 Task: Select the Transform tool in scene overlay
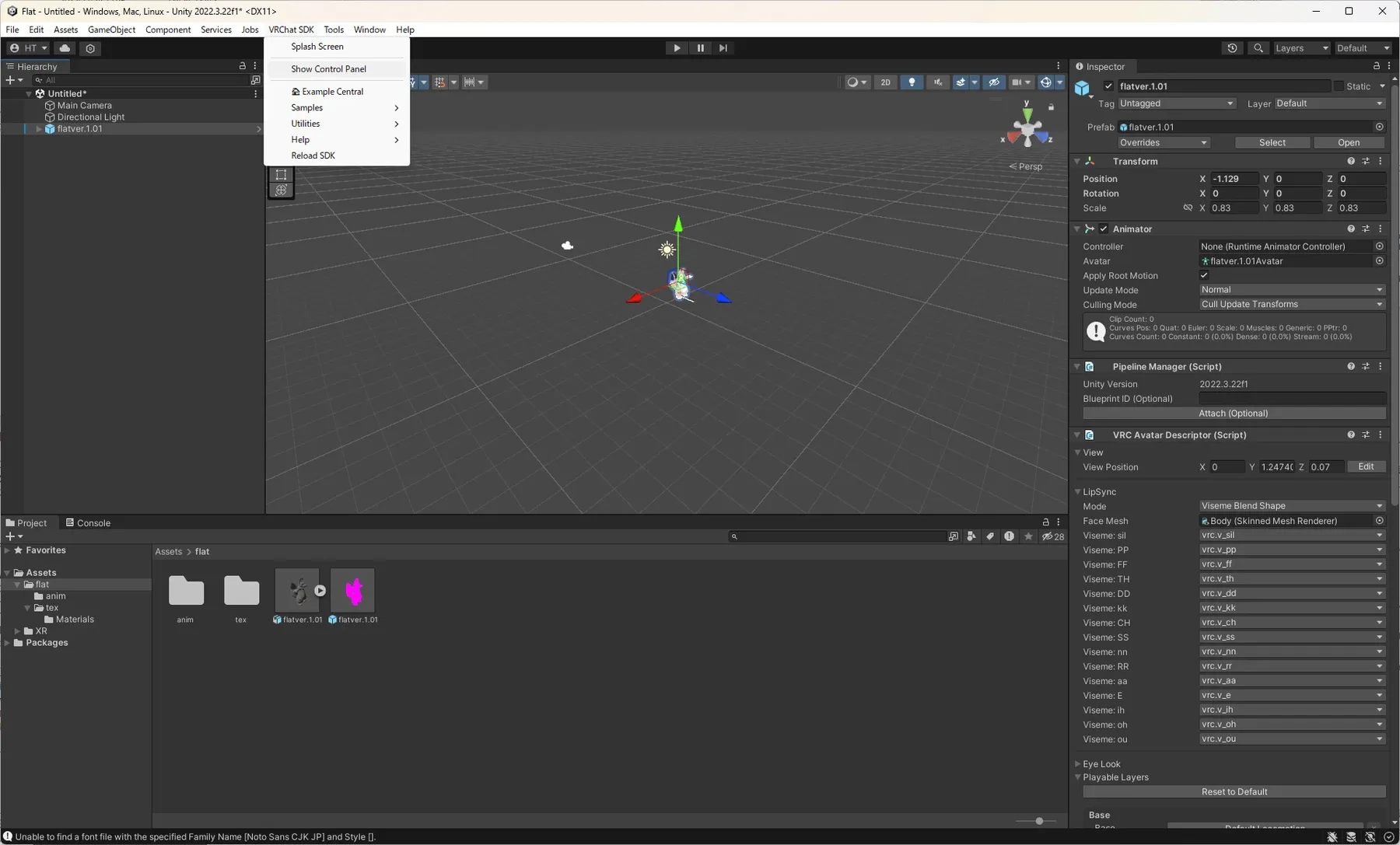(x=281, y=190)
